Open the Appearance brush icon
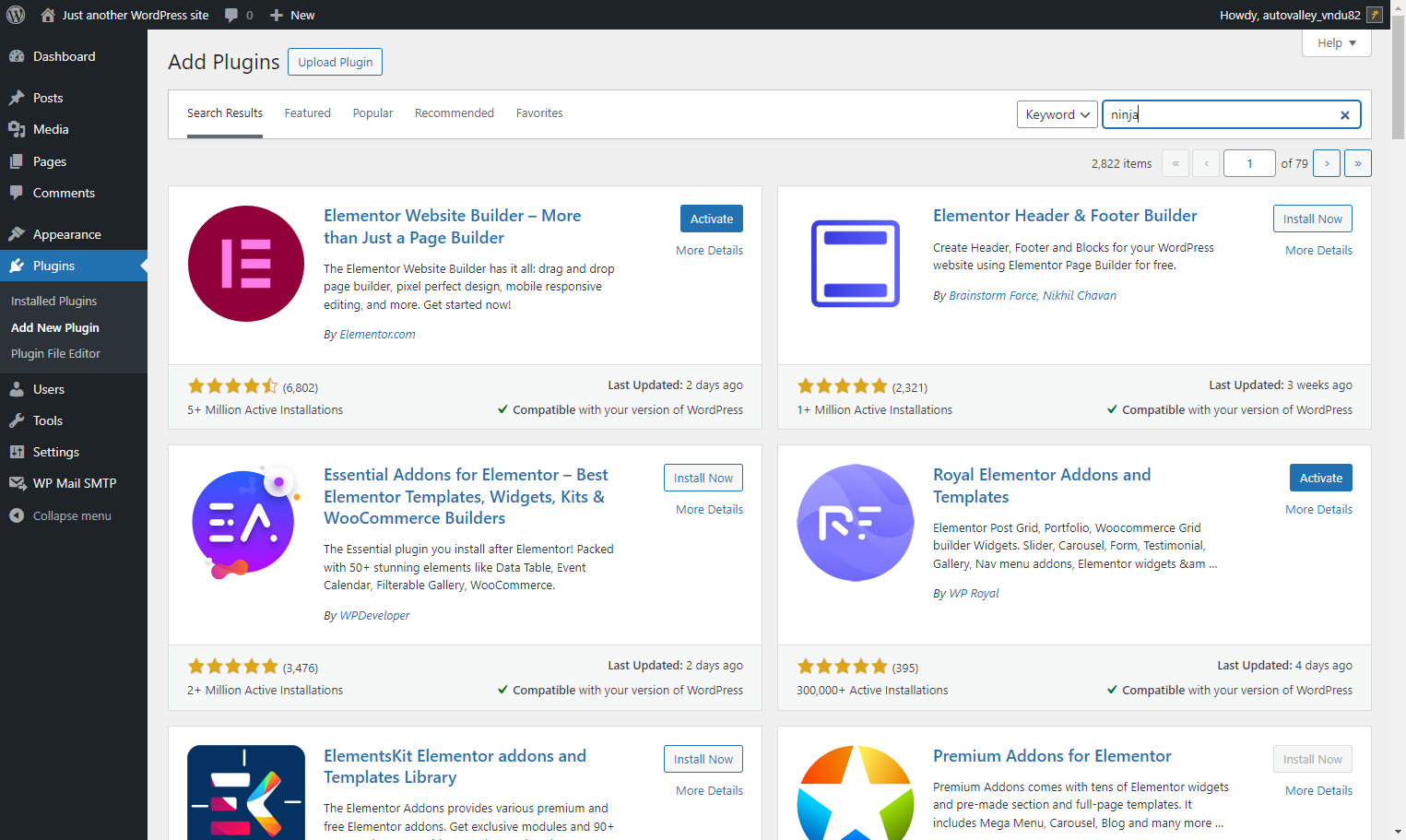The image size is (1406, 840). click(x=17, y=234)
